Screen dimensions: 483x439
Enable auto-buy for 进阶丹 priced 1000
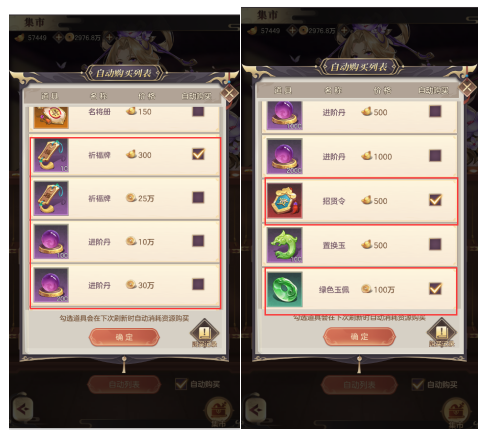[435, 155]
